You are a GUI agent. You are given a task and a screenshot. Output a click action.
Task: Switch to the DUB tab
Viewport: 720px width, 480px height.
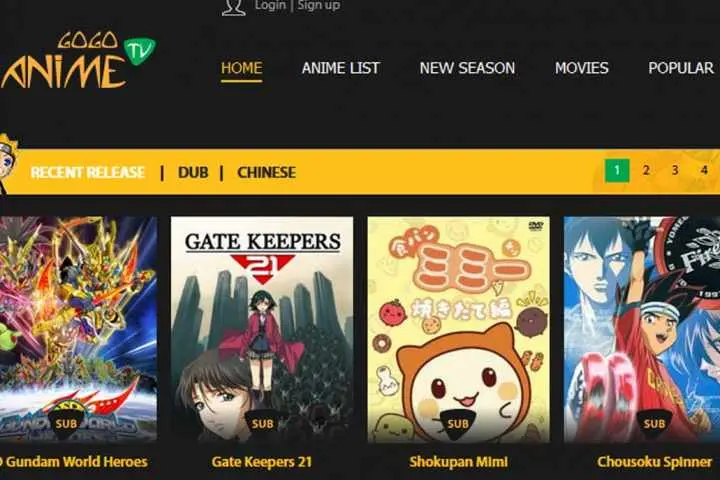[193, 172]
